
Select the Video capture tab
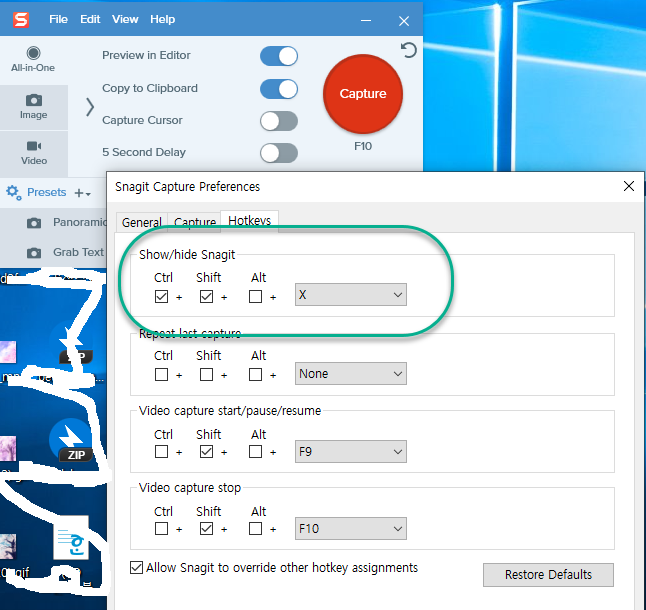click(x=34, y=153)
